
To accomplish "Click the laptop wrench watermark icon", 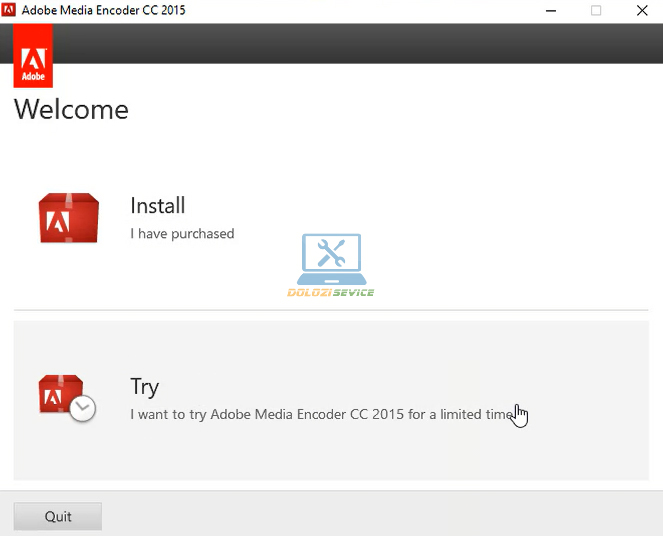I will (330, 258).
